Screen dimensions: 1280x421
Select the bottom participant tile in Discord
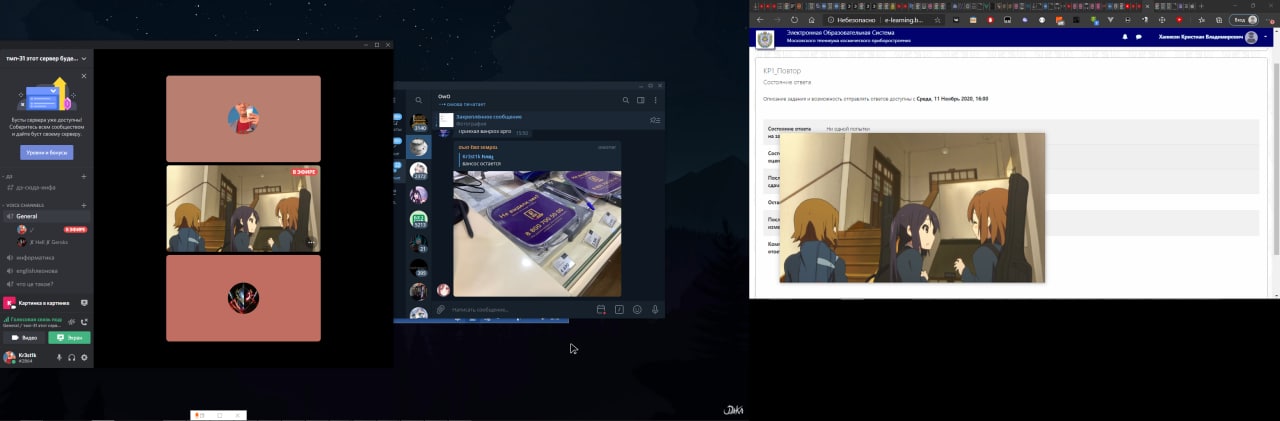point(243,298)
